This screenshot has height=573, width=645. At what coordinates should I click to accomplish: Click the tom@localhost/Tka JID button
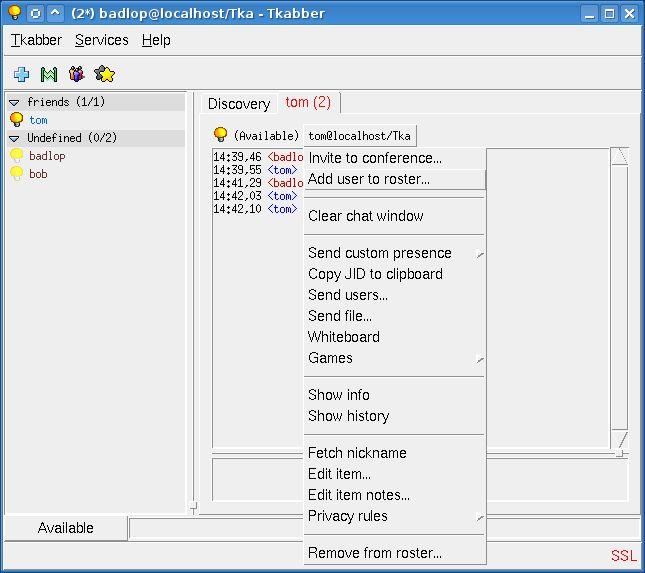(360, 136)
